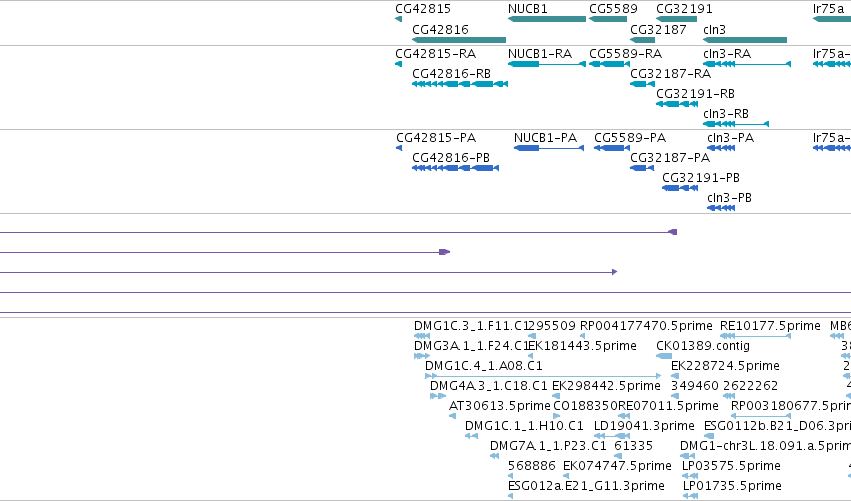Click the EK181443.5prime EST label

(583, 346)
